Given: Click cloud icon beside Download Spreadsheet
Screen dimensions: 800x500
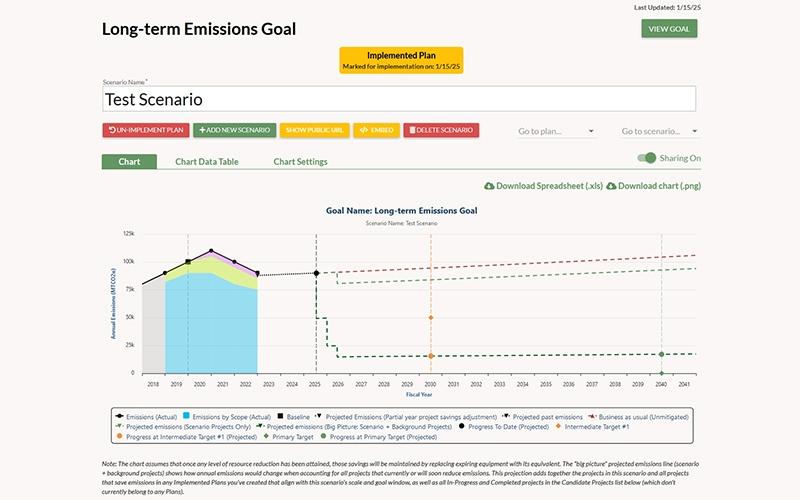Looking at the screenshot, I should (489, 186).
